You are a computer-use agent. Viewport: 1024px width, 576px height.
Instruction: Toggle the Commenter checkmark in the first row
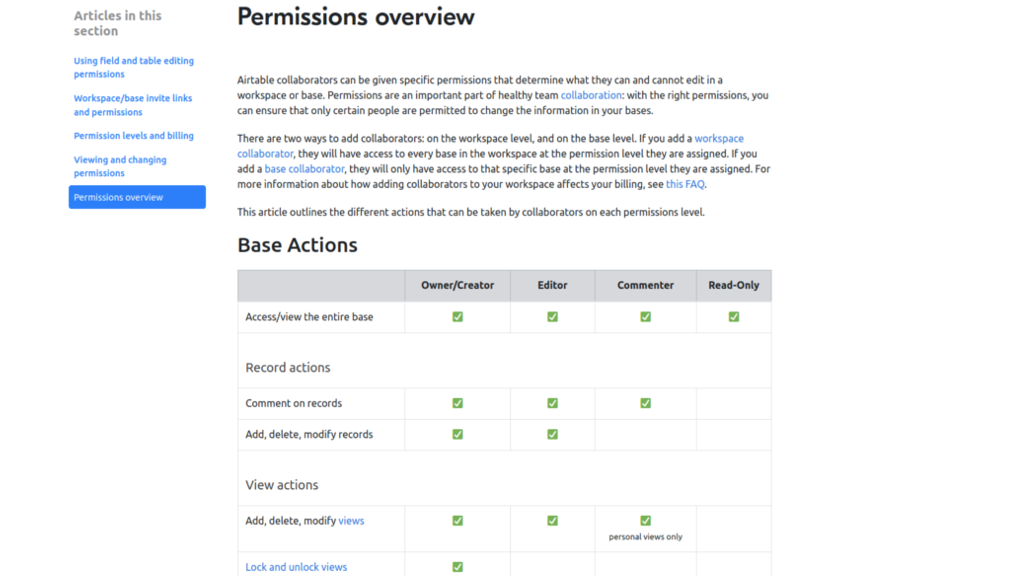pos(645,316)
